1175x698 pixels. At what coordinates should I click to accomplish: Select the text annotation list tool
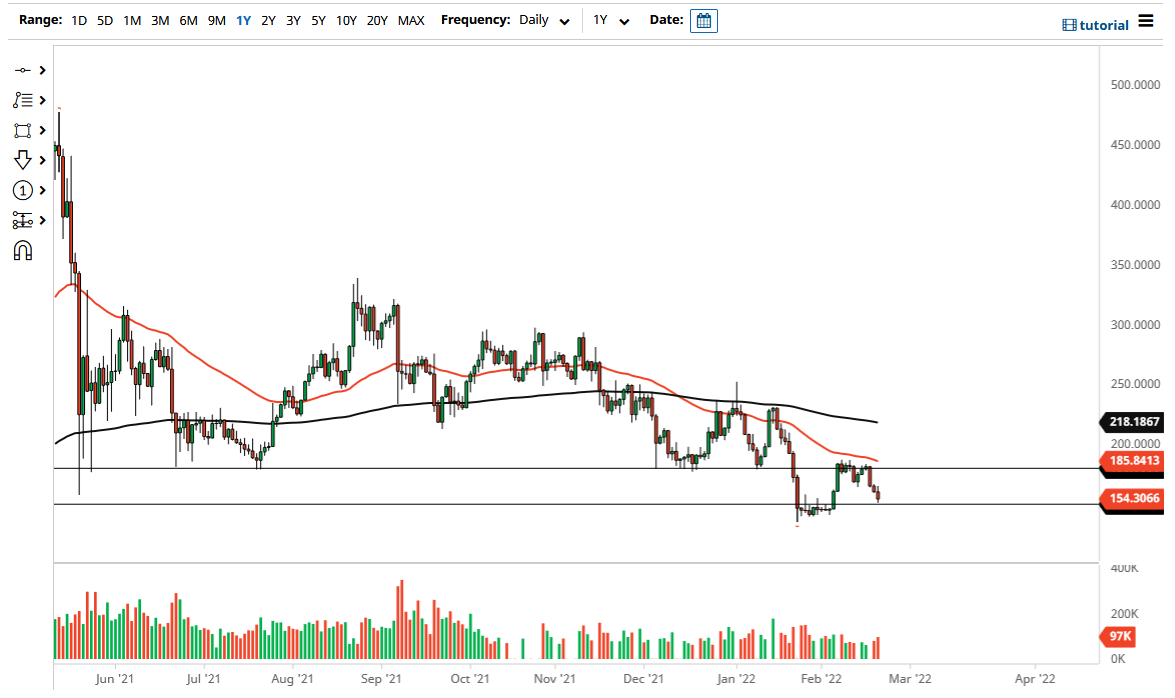pyautogui.click(x=22, y=100)
